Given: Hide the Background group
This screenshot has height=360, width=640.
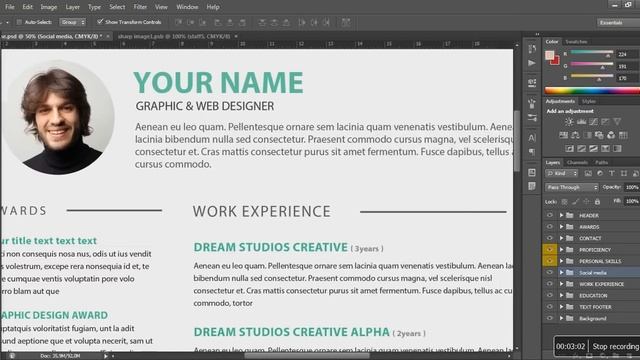Looking at the screenshot, I should 550,318.
